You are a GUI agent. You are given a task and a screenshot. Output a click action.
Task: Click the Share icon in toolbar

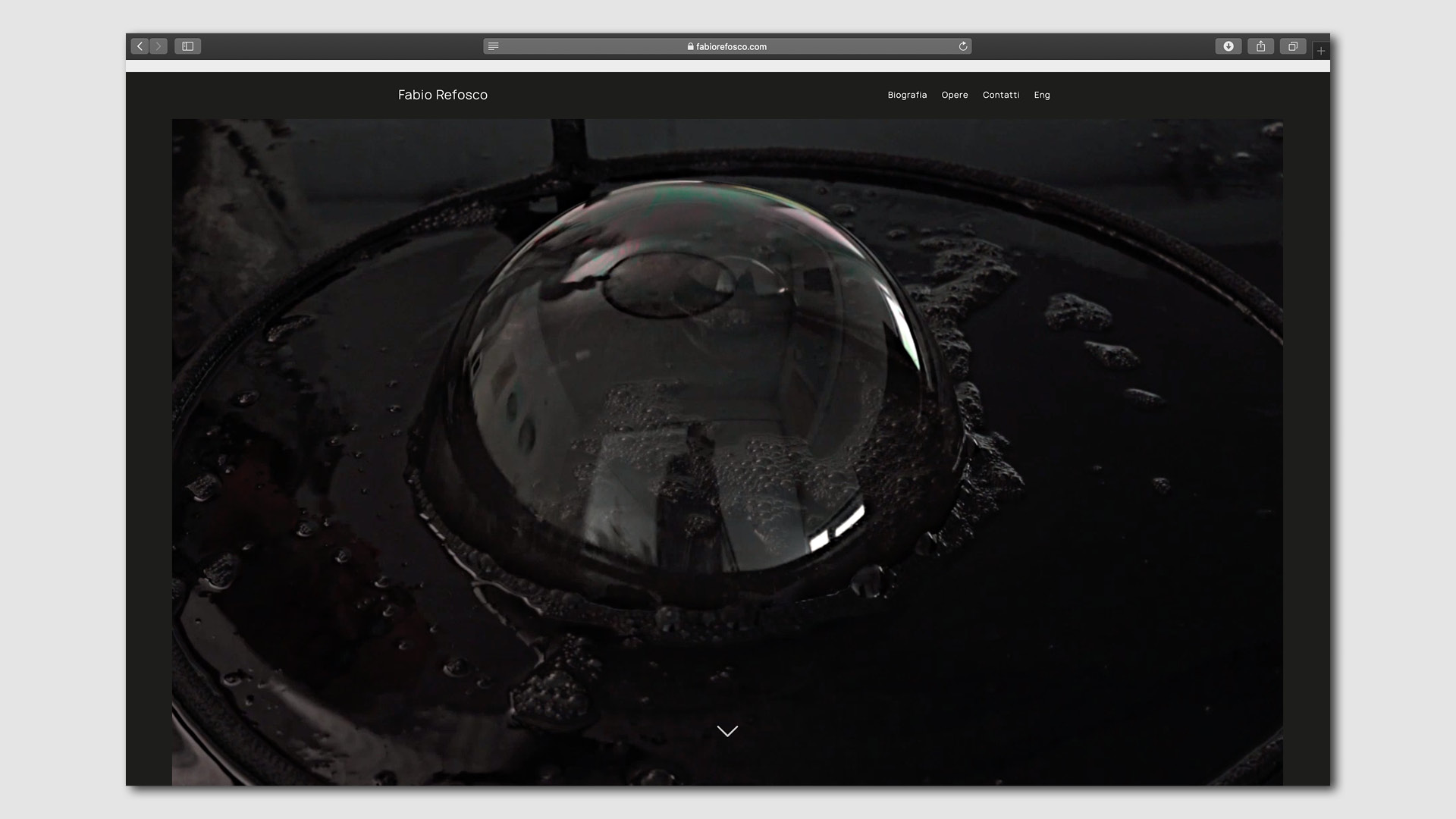1260,46
